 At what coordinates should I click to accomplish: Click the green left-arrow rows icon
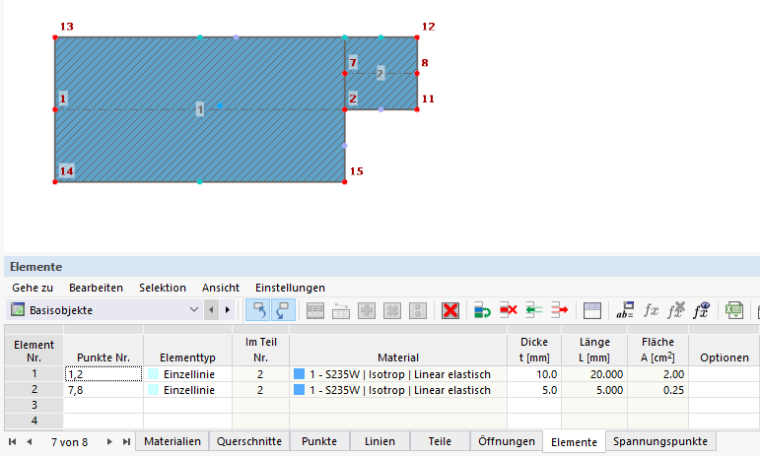click(x=534, y=310)
